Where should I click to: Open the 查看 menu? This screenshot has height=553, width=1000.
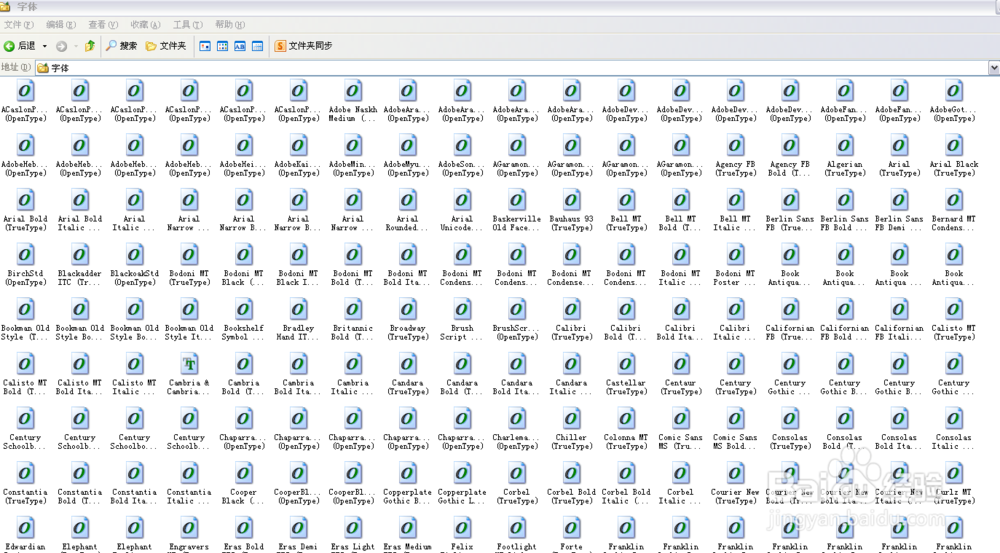[x=103, y=25]
